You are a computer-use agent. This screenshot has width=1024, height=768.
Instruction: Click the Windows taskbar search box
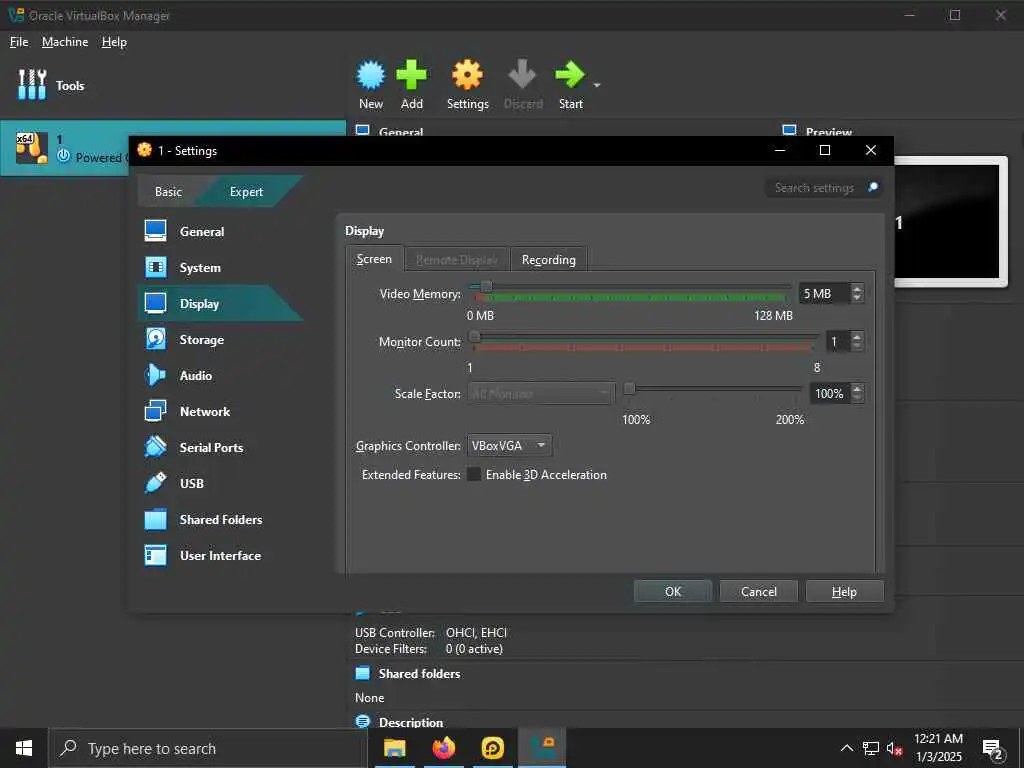click(x=208, y=748)
